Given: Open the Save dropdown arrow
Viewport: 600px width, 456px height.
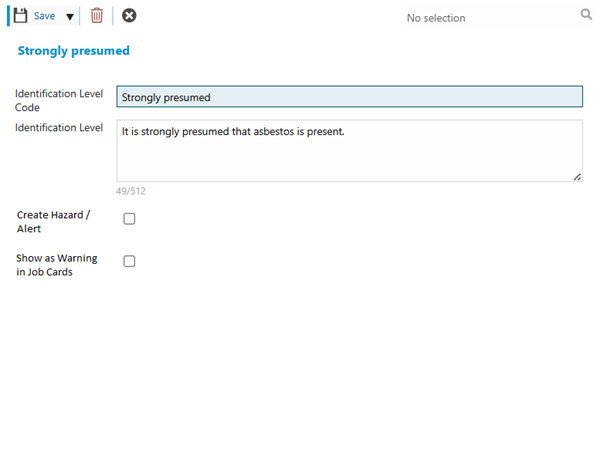Looking at the screenshot, I should (70, 16).
